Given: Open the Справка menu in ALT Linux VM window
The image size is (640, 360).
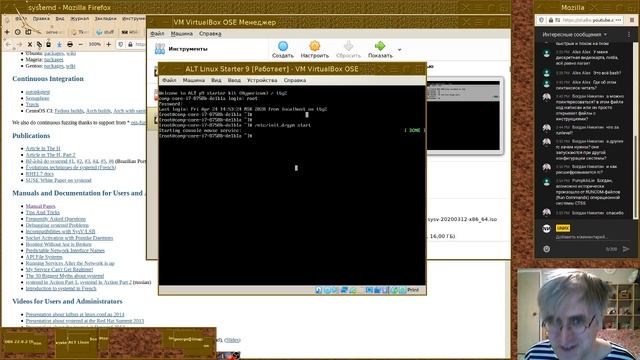Looking at the screenshot, I should [295, 80].
